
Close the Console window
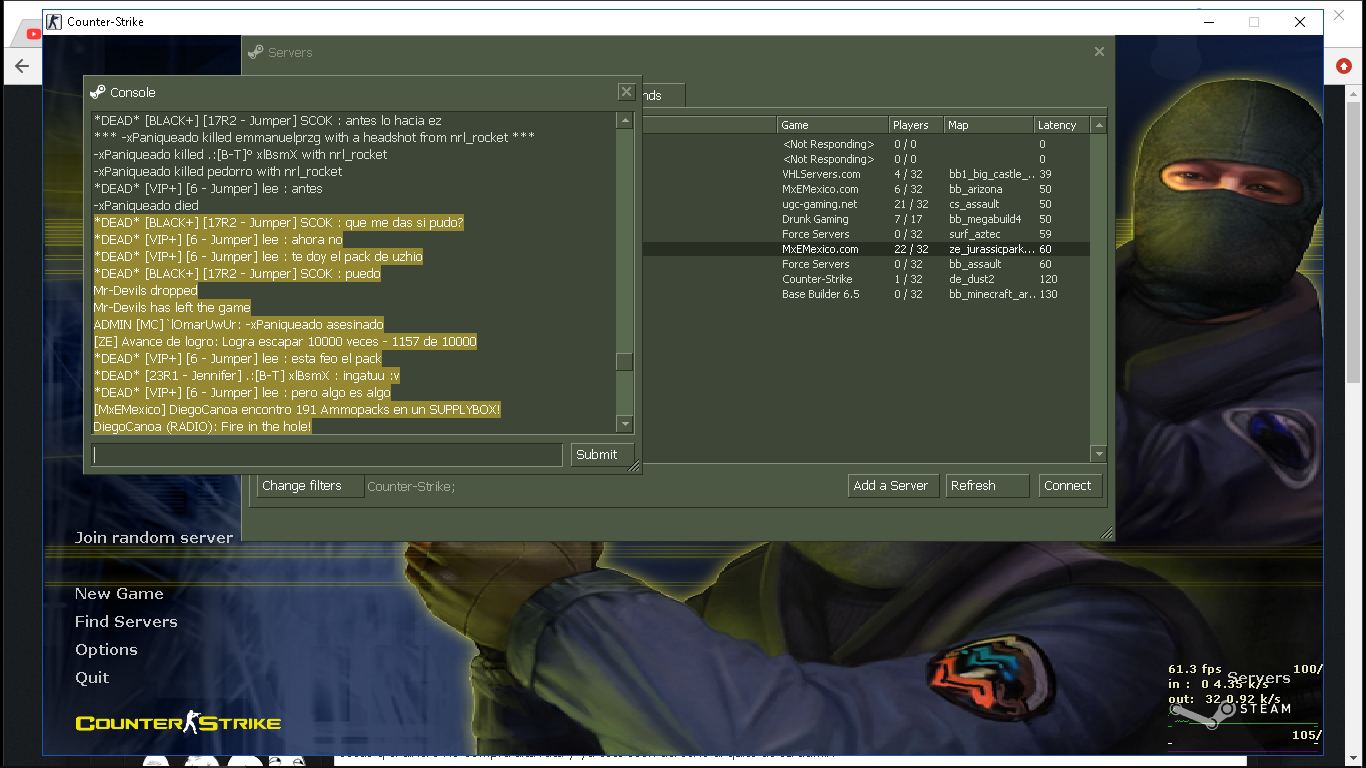click(x=626, y=92)
